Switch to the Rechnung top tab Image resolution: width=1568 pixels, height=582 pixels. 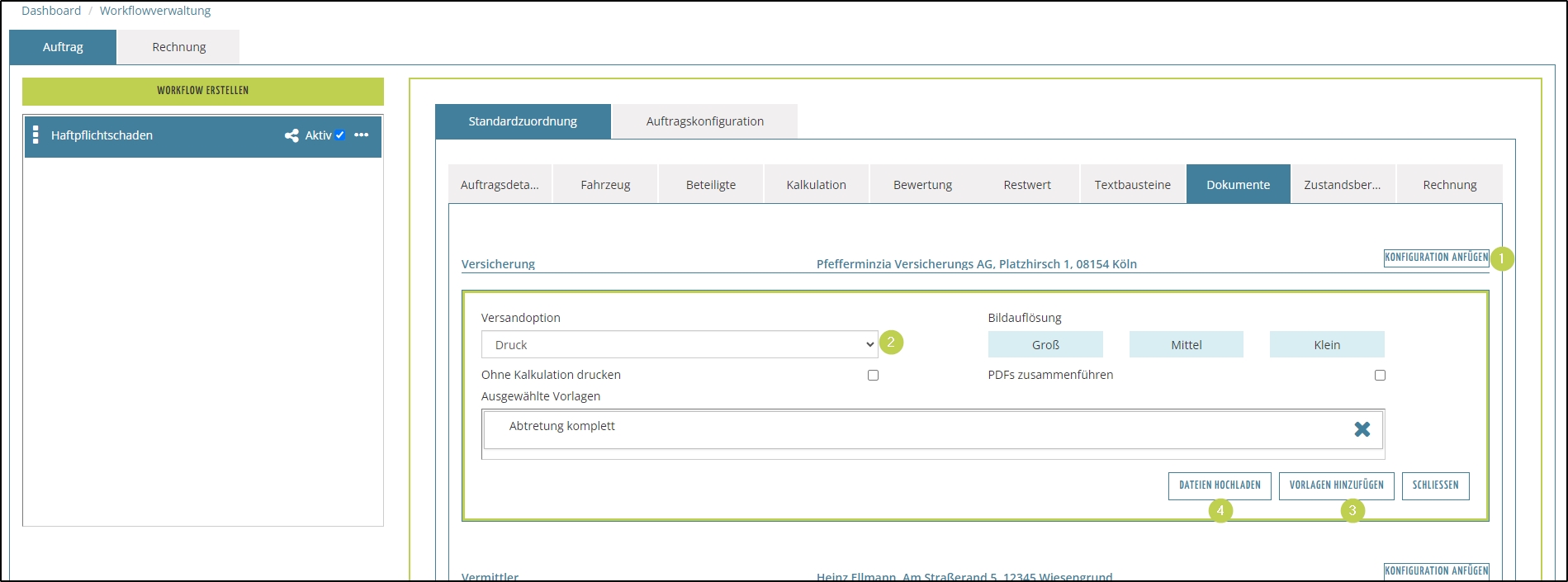[x=178, y=47]
